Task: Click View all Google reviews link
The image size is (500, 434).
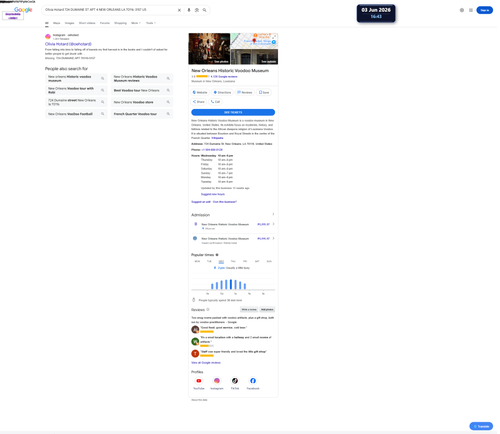Action: 206,363
